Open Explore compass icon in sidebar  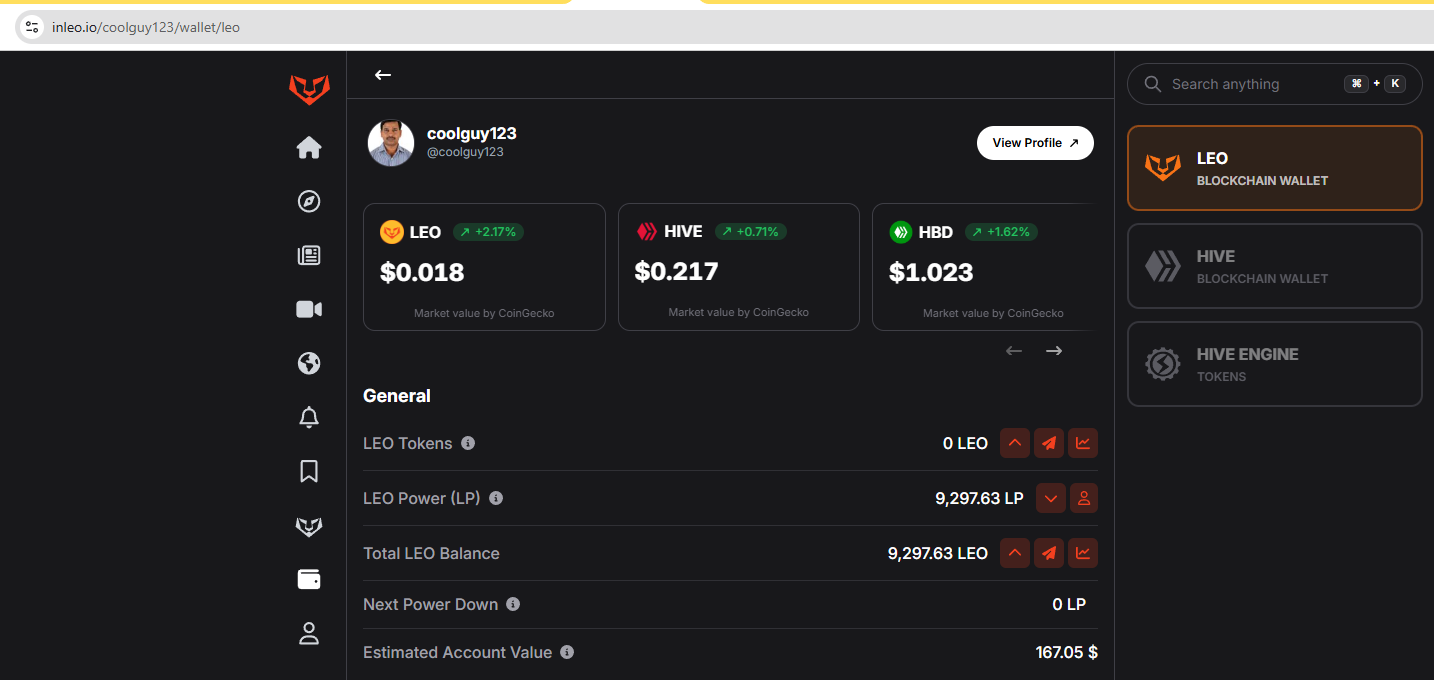coord(309,201)
